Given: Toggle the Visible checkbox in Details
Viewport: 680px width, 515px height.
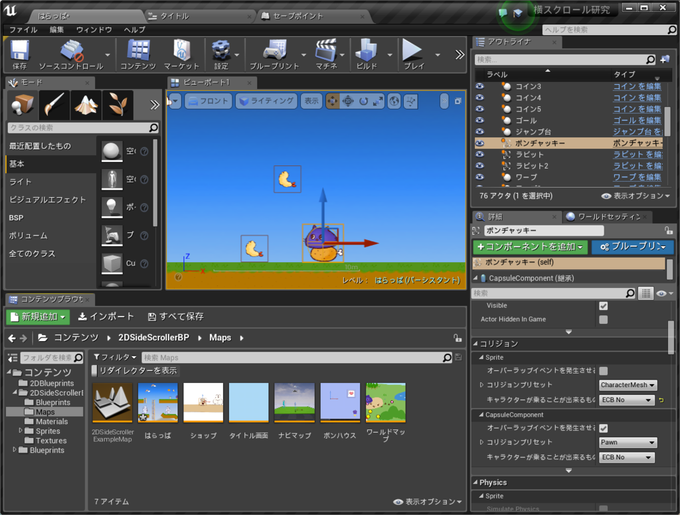Looking at the screenshot, I should (603, 306).
